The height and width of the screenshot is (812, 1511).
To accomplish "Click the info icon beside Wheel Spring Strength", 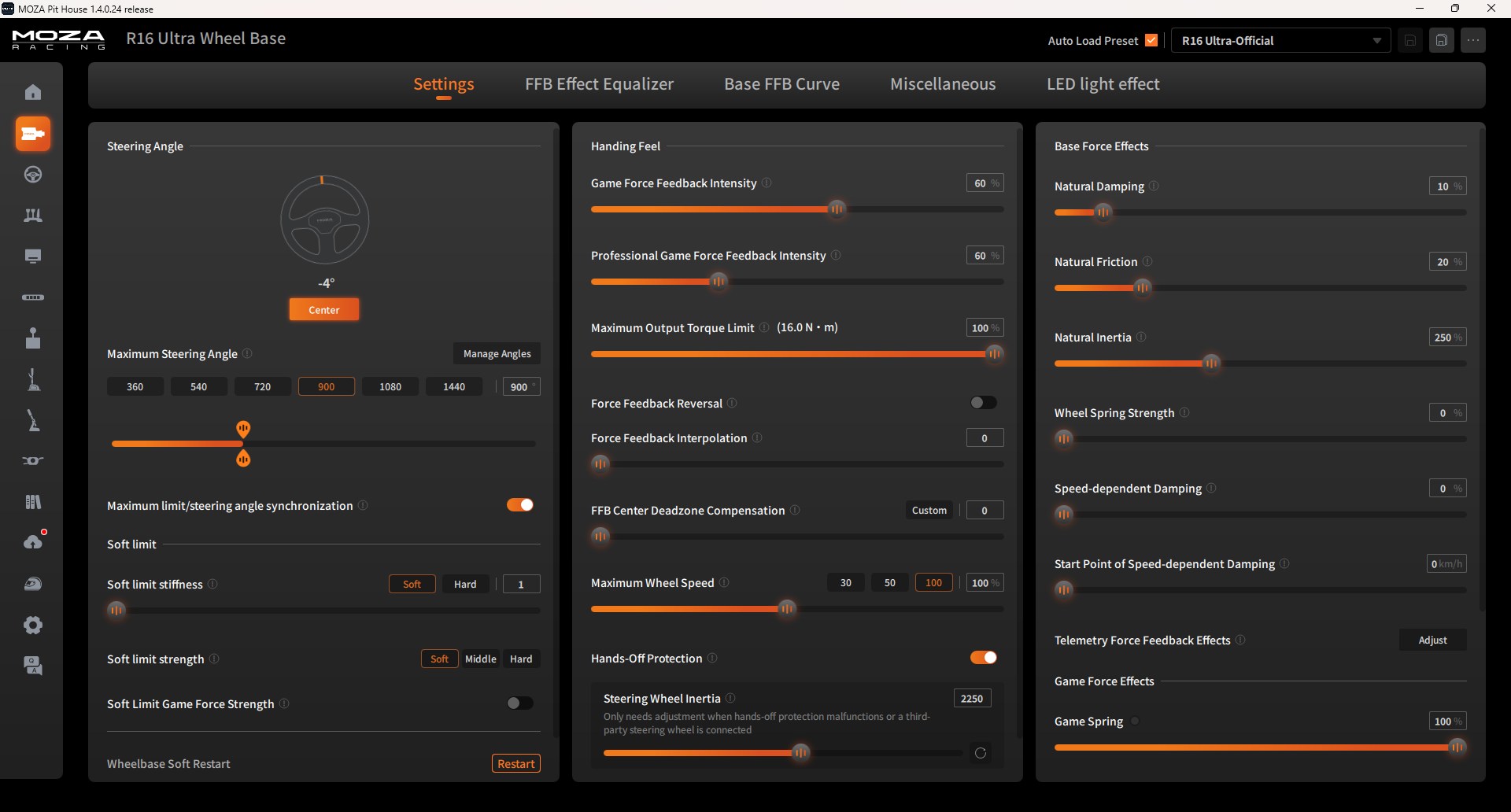I will pyautogui.click(x=1184, y=412).
